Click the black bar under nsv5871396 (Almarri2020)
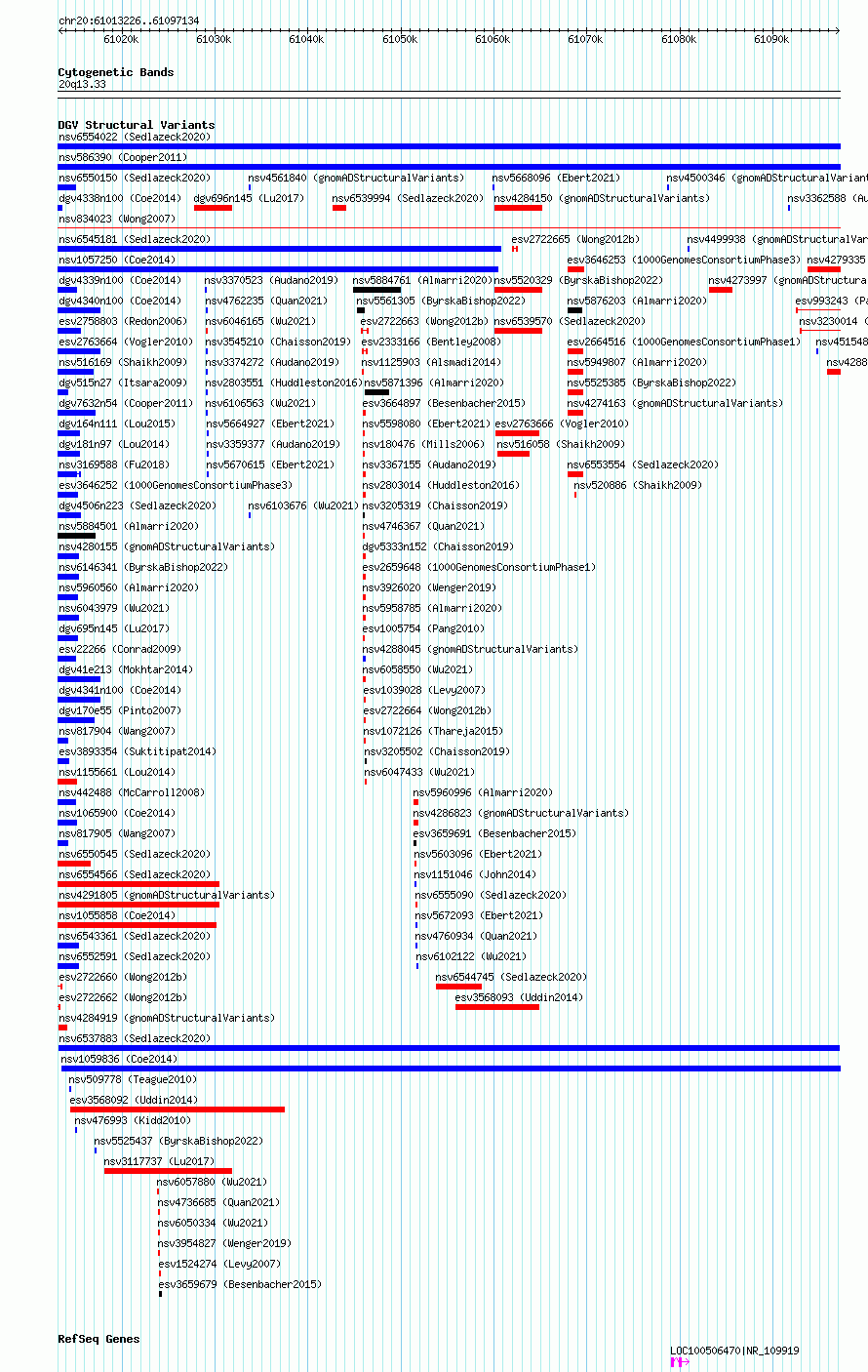The height and width of the screenshot is (1372, 868). point(376,392)
